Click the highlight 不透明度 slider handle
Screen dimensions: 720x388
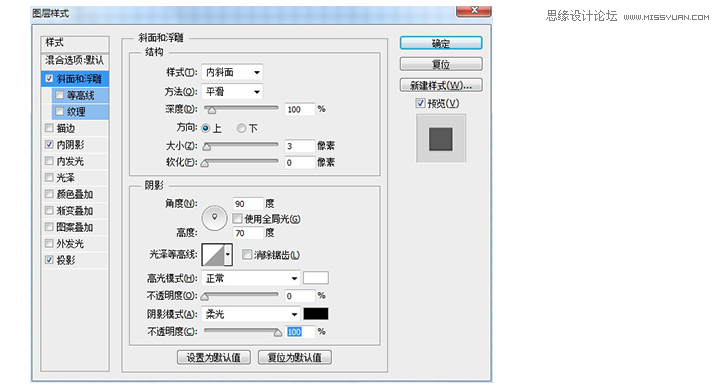(205, 297)
